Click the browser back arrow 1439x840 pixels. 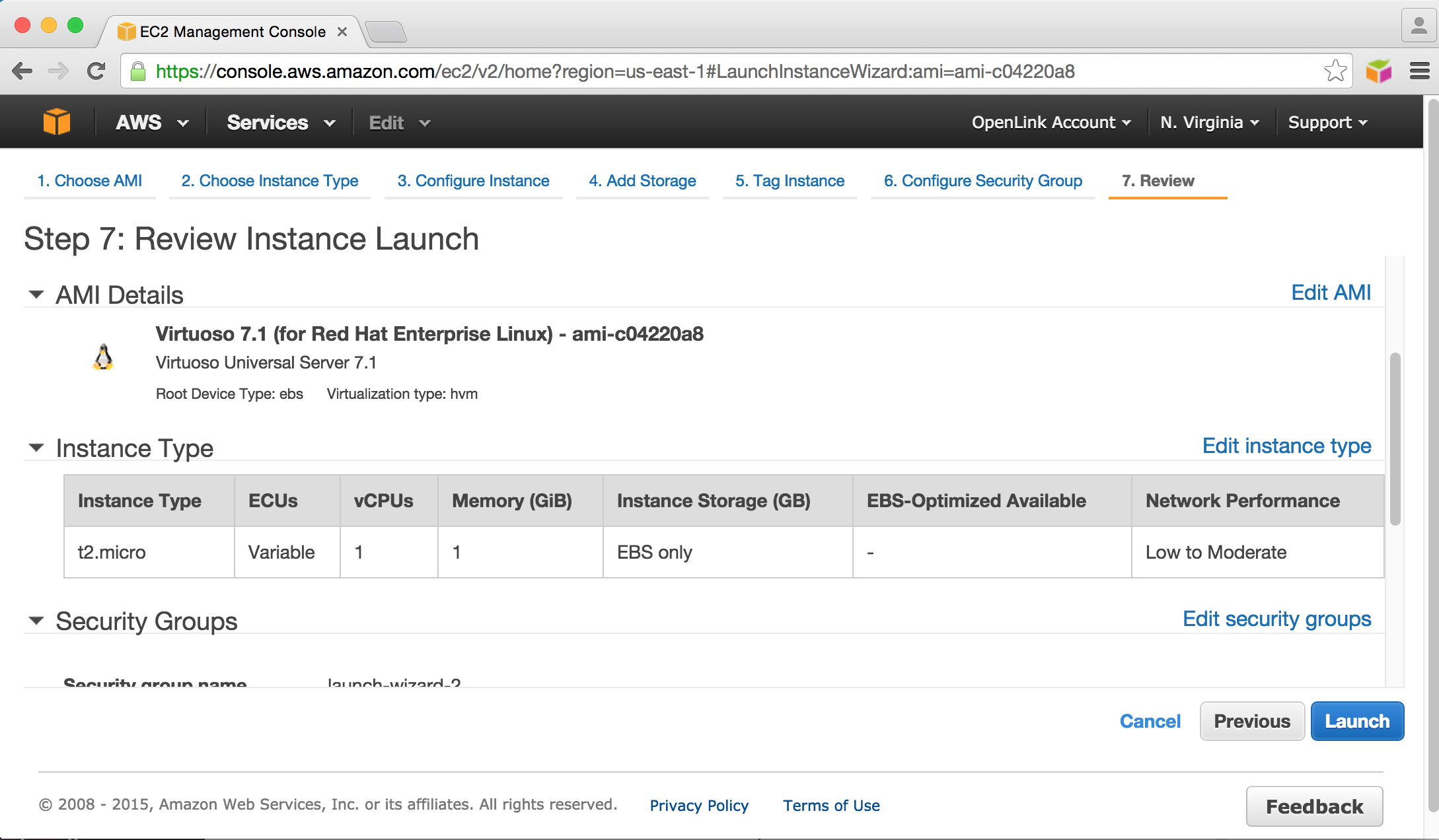[22, 71]
